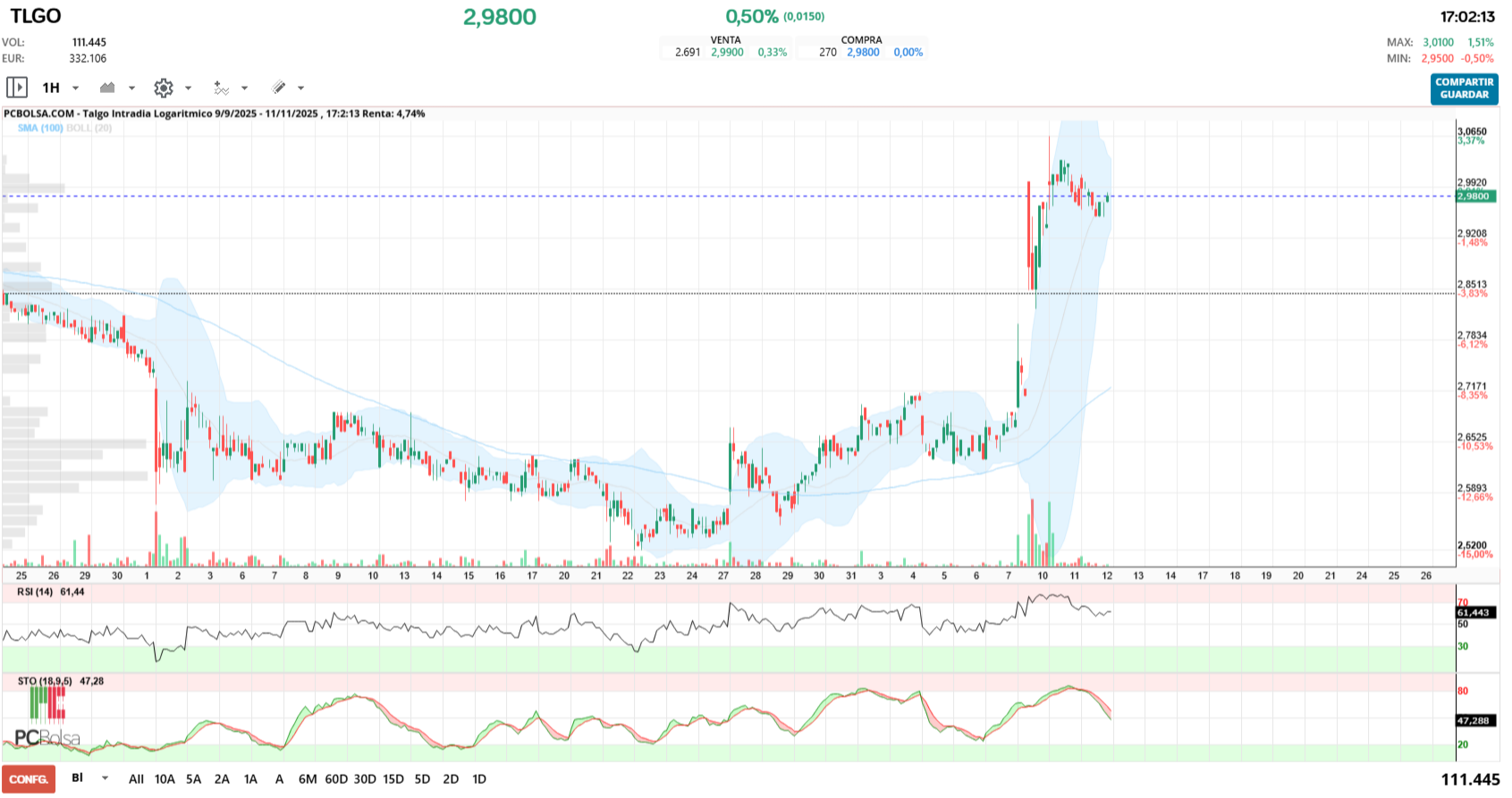Toggle the BOLL (20) indicator label
Screen dimensions: 1512x798
[89, 128]
